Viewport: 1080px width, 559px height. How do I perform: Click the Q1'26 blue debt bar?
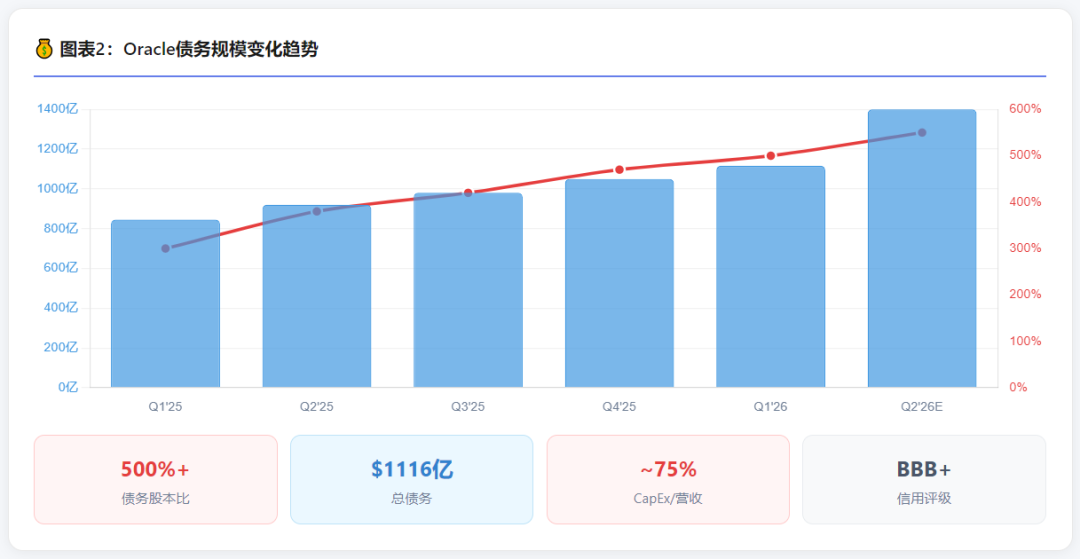771,277
